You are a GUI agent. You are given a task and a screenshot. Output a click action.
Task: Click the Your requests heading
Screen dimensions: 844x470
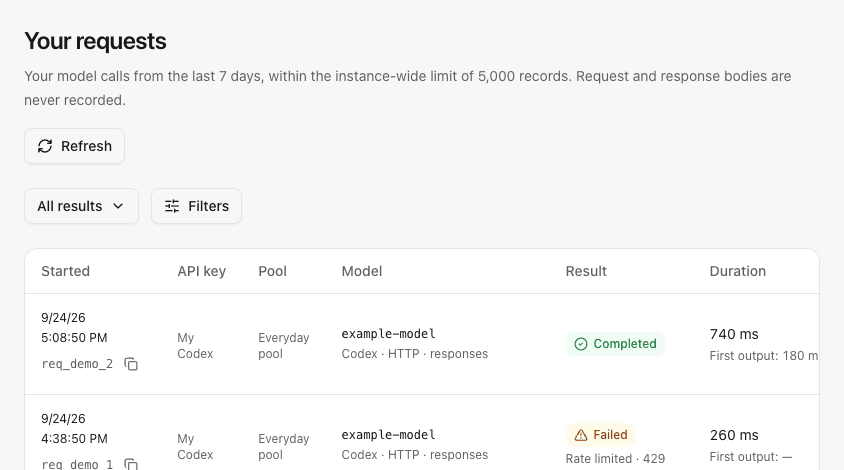pyautogui.click(x=95, y=41)
